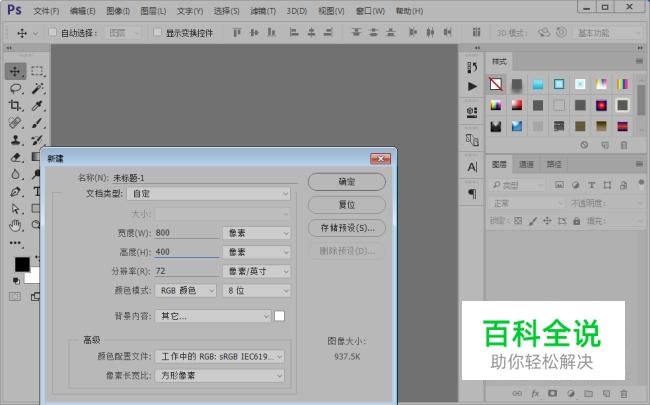Click the 名称 input field
The image size is (650, 405).
[x=204, y=178]
